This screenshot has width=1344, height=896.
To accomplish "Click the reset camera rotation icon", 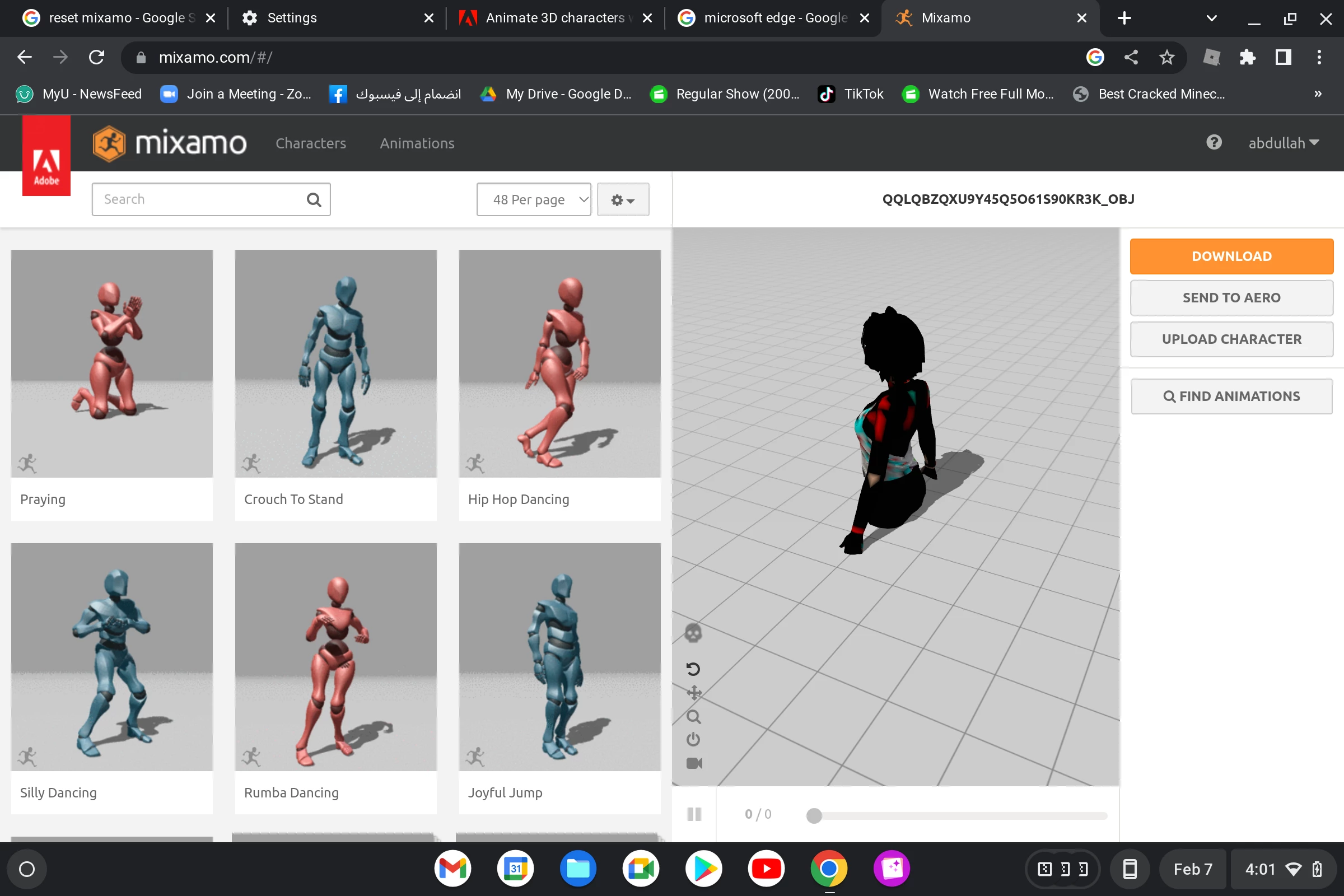I will point(693,669).
